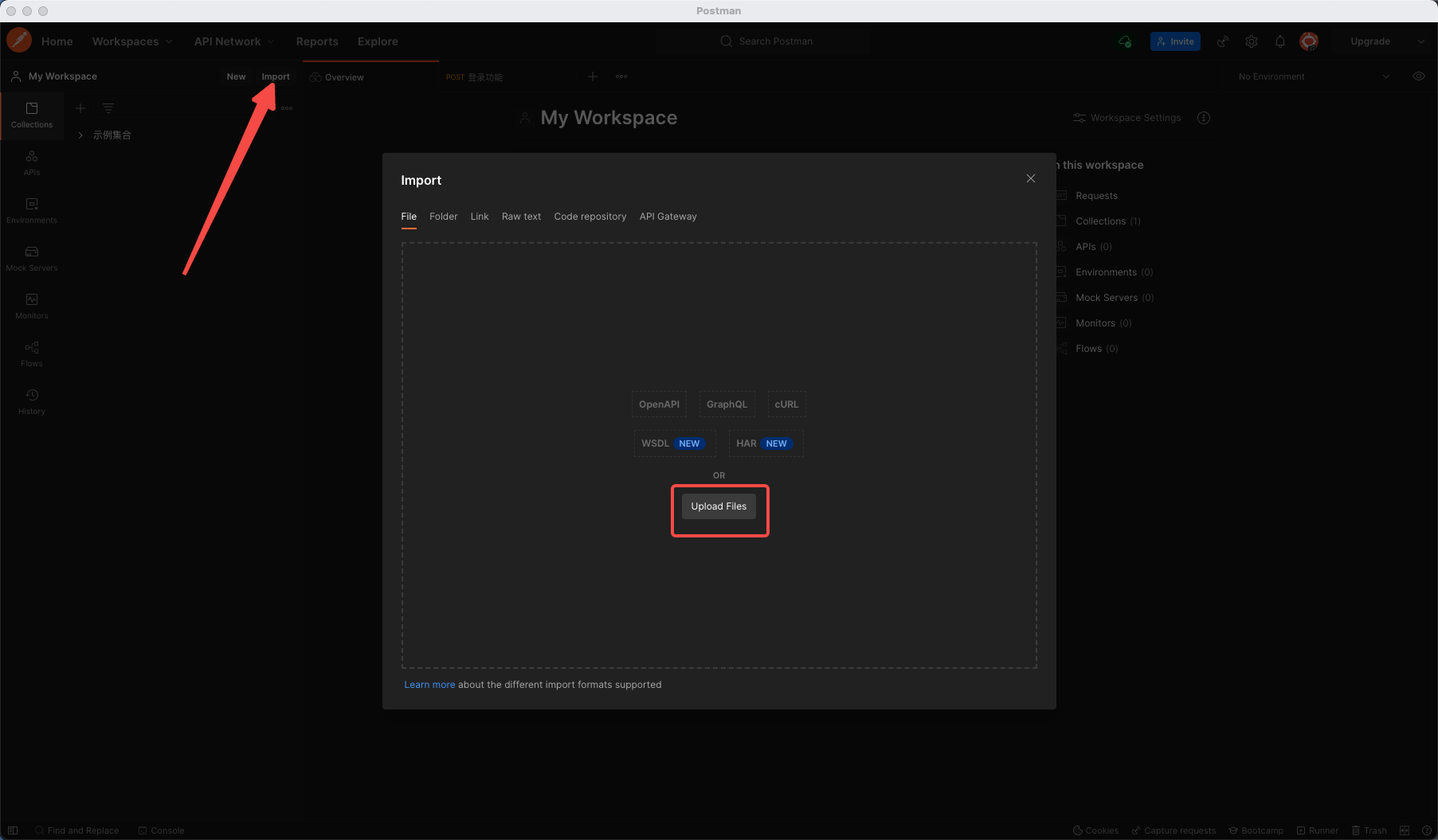The image size is (1438, 840).
Task: Switch to the Folder import tab
Action: [x=443, y=217]
